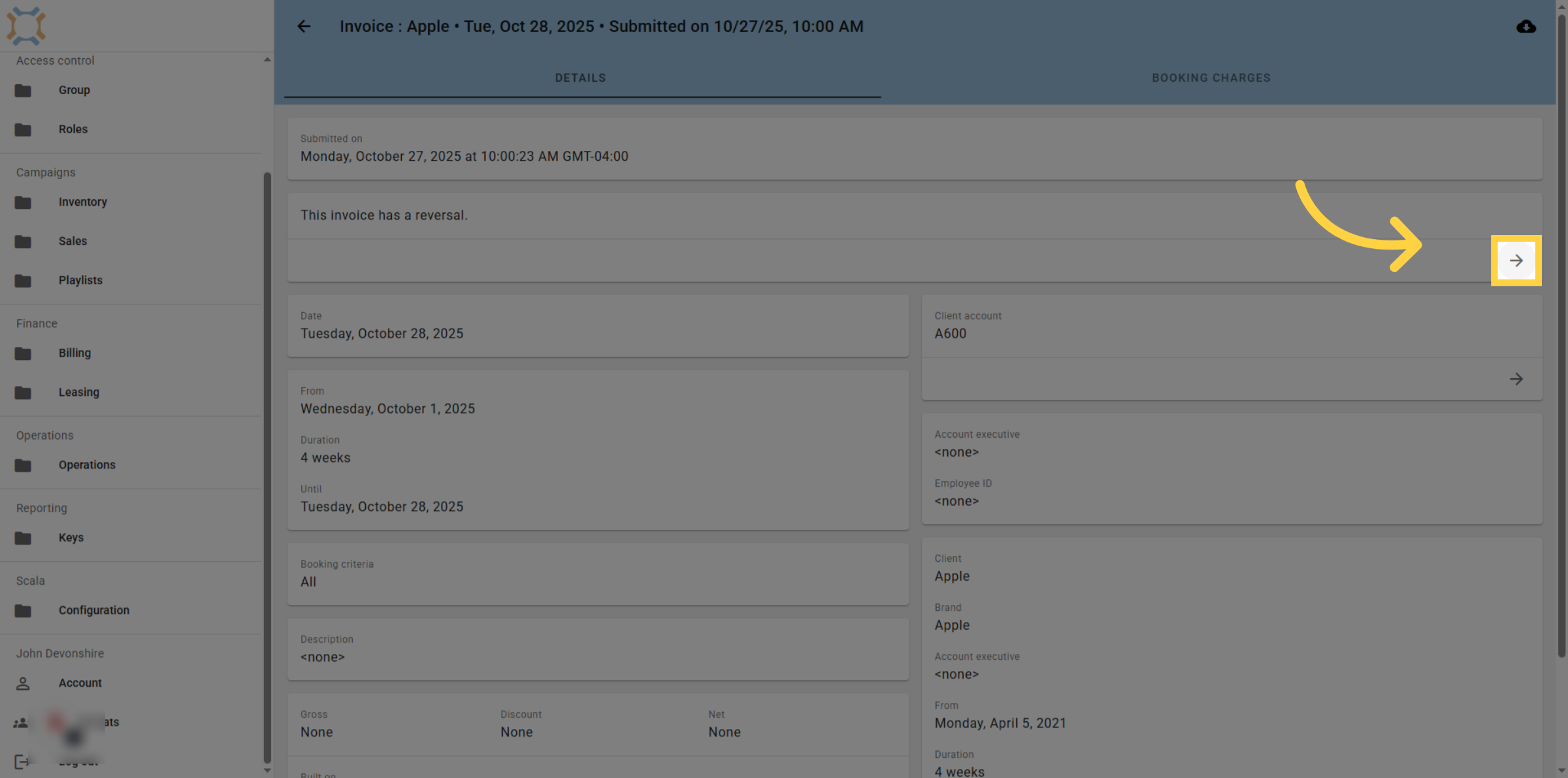Click the Roles folder icon
Viewport: 1568px width, 778px height.
[23, 129]
